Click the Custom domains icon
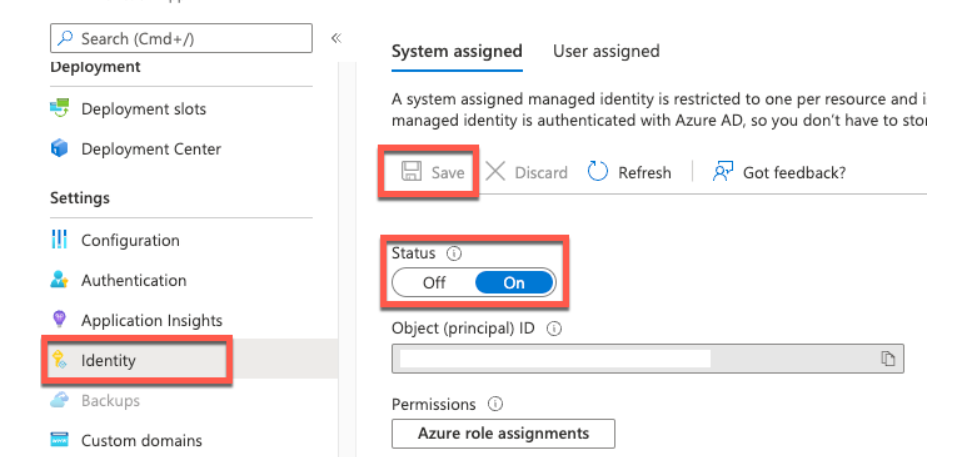Viewport: 976px width, 457px height. click(59, 440)
